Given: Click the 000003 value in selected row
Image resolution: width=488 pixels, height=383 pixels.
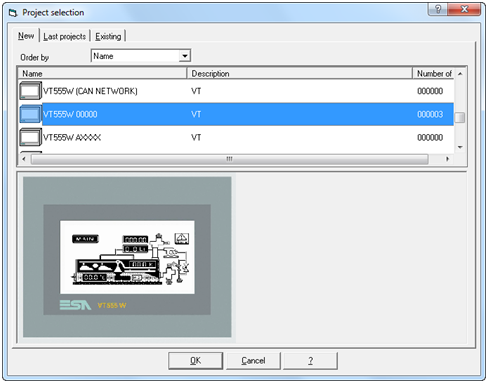Looking at the screenshot, I should pyautogui.click(x=430, y=114).
